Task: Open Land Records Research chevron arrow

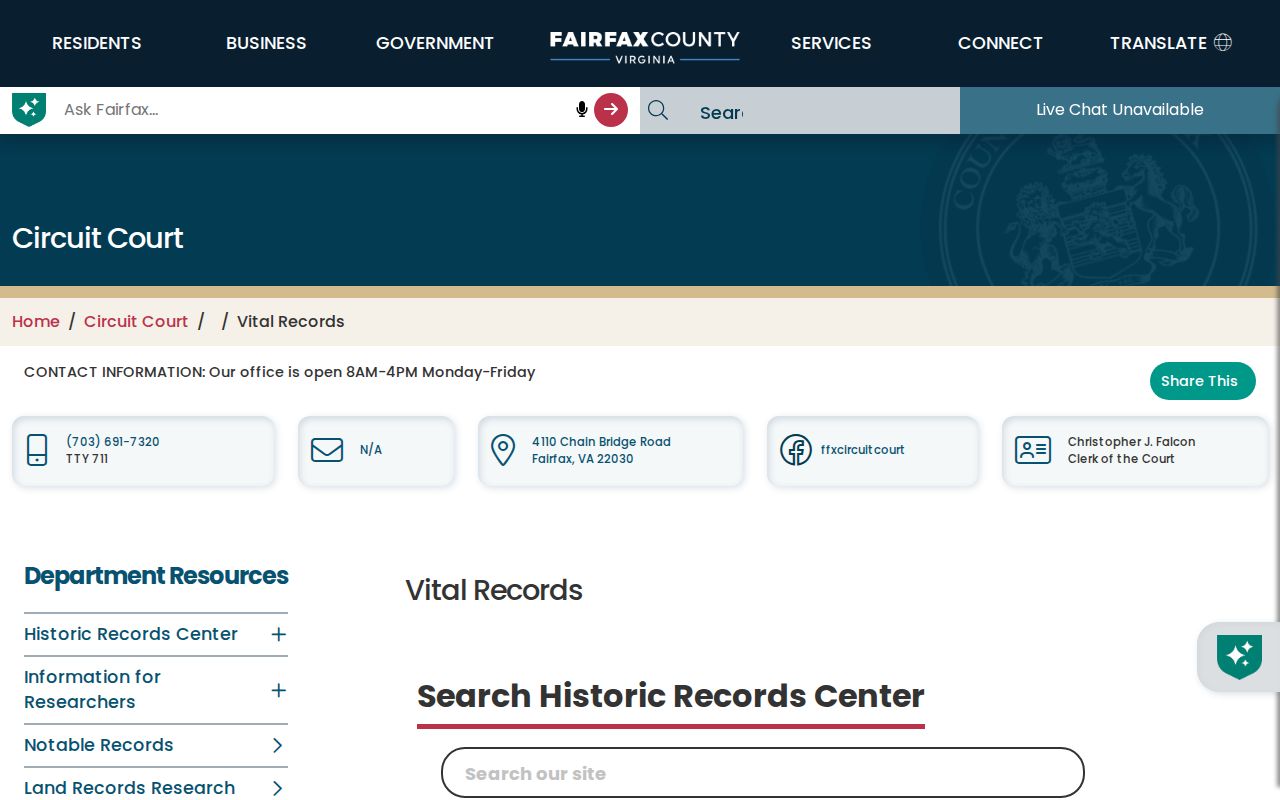Action: tap(278, 788)
